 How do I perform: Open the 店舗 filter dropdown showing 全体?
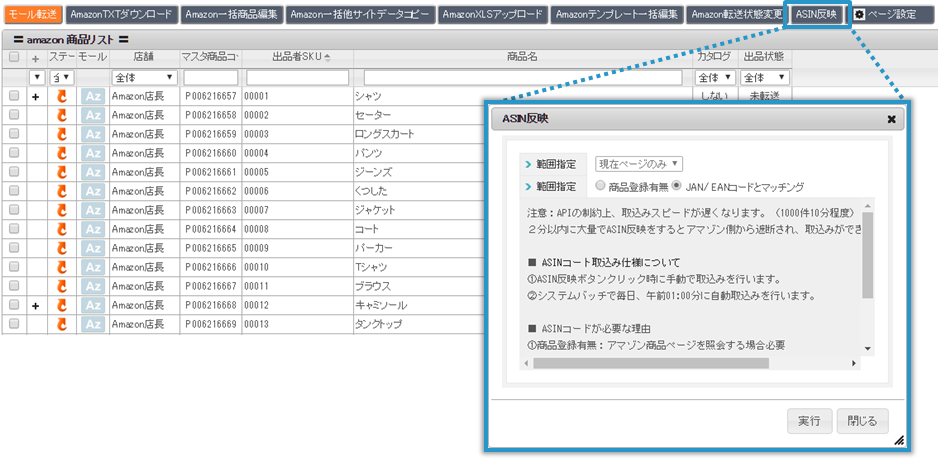[144, 78]
